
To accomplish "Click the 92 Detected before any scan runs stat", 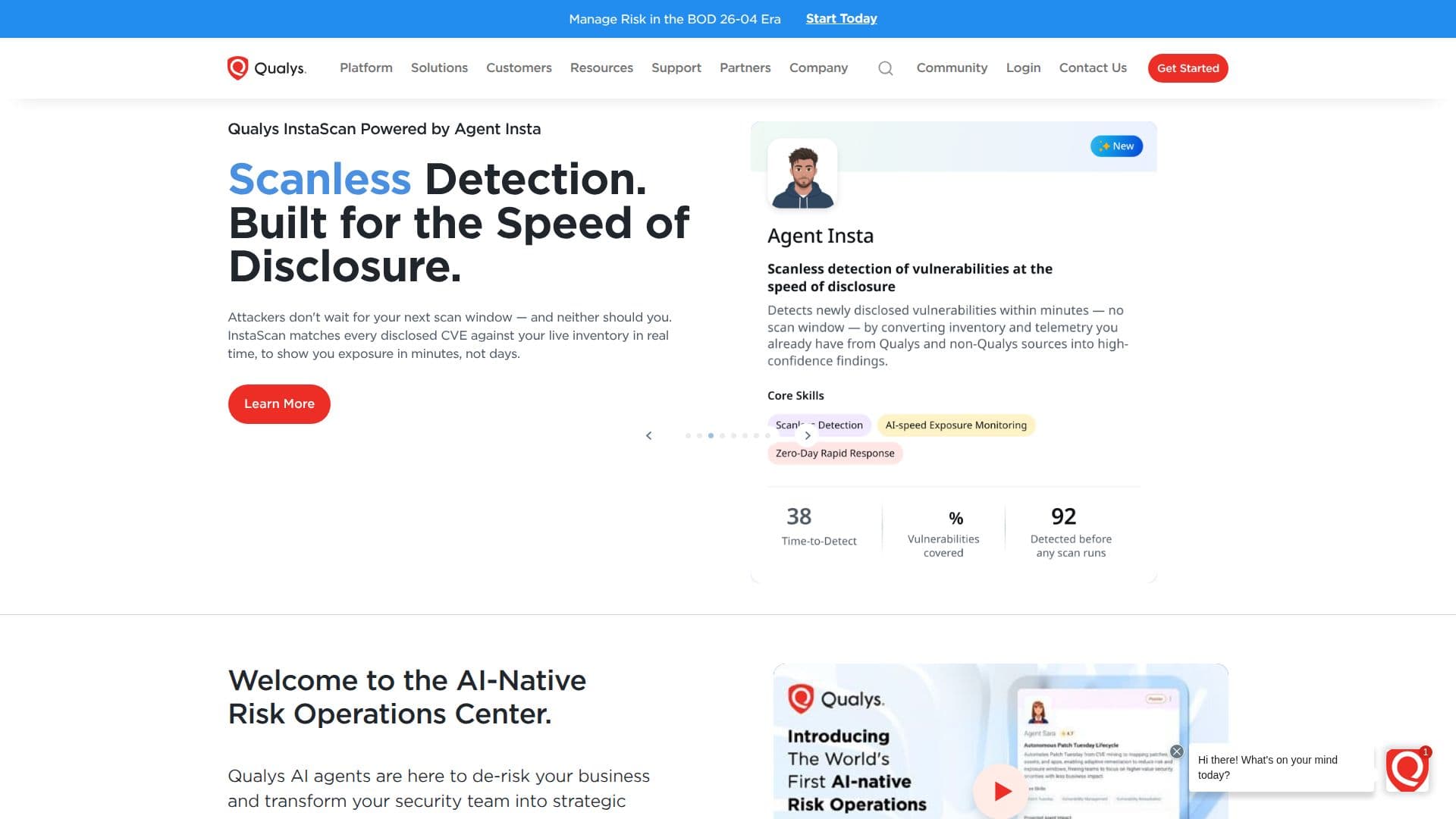I will pyautogui.click(x=1071, y=532).
